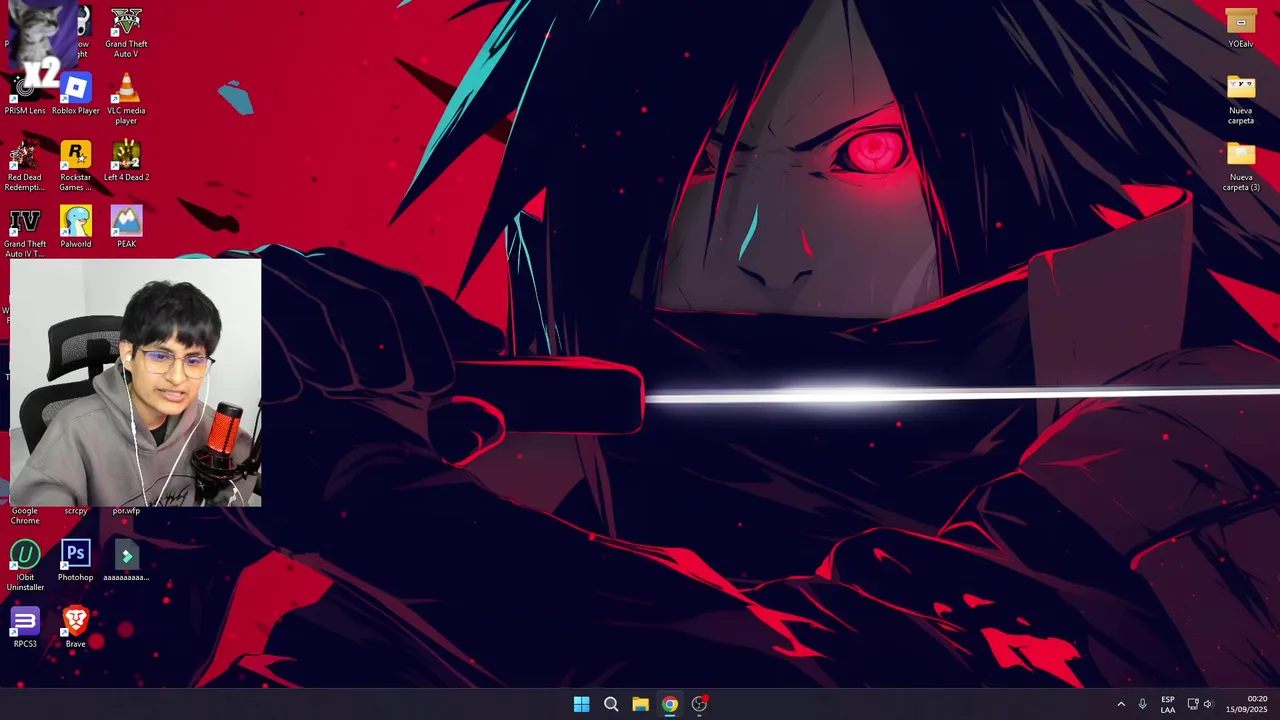Select the Palworld desktop icon

(75, 227)
